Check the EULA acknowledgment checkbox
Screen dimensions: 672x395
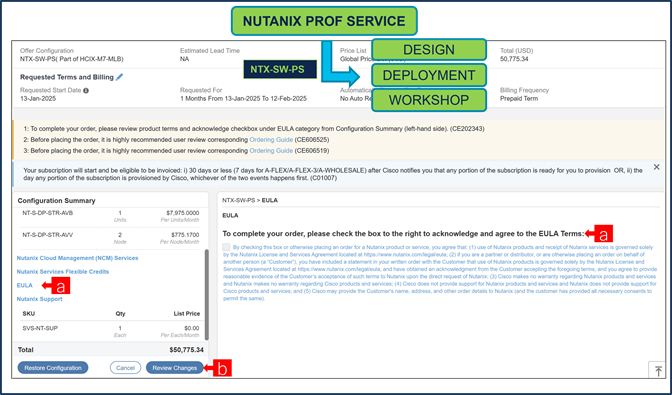pos(226,247)
